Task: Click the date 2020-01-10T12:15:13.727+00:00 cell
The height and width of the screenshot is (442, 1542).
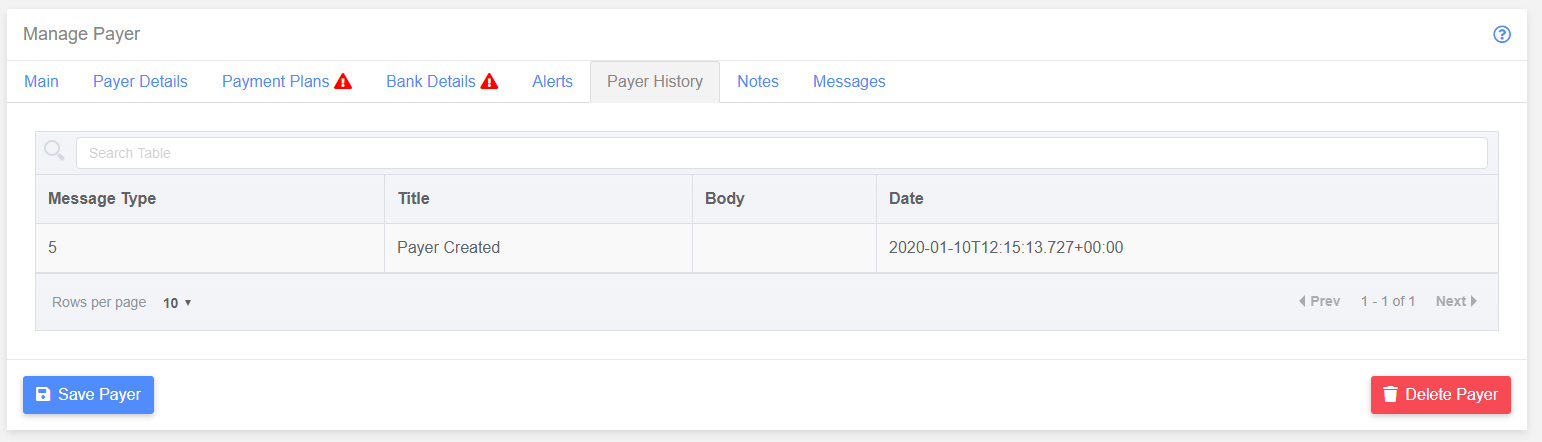Action: click(1187, 247)
